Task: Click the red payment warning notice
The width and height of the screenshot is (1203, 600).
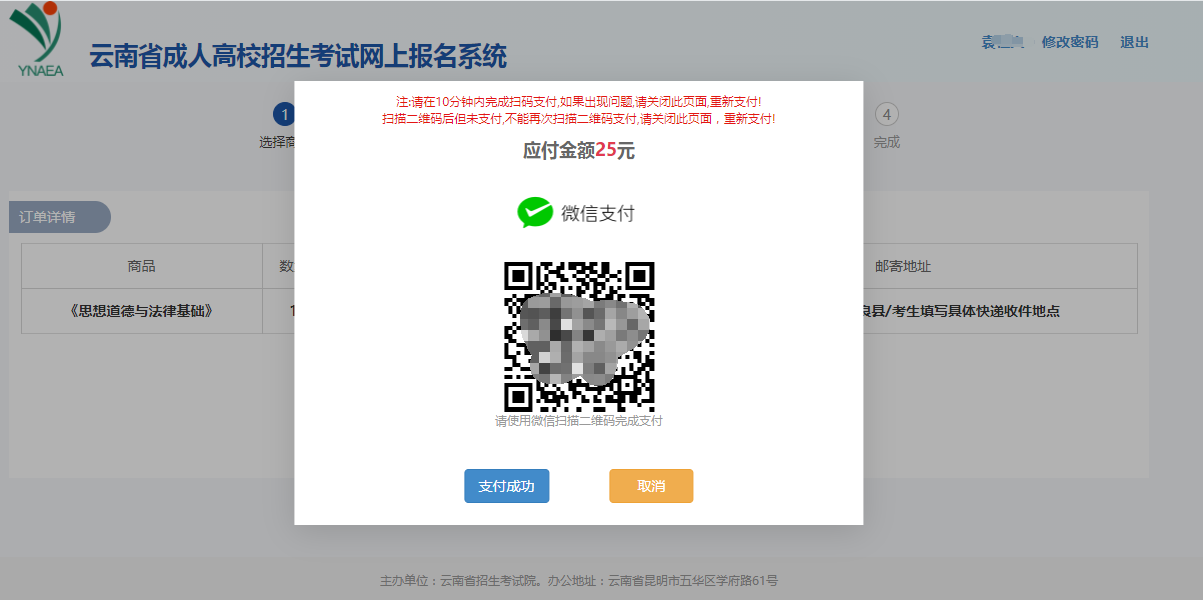Action: pyautogui.click(x=578, y=111)
